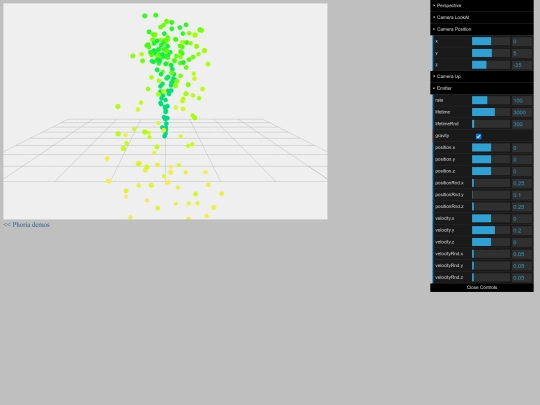Click the lifetime value field showing 3000

(522, 112)
